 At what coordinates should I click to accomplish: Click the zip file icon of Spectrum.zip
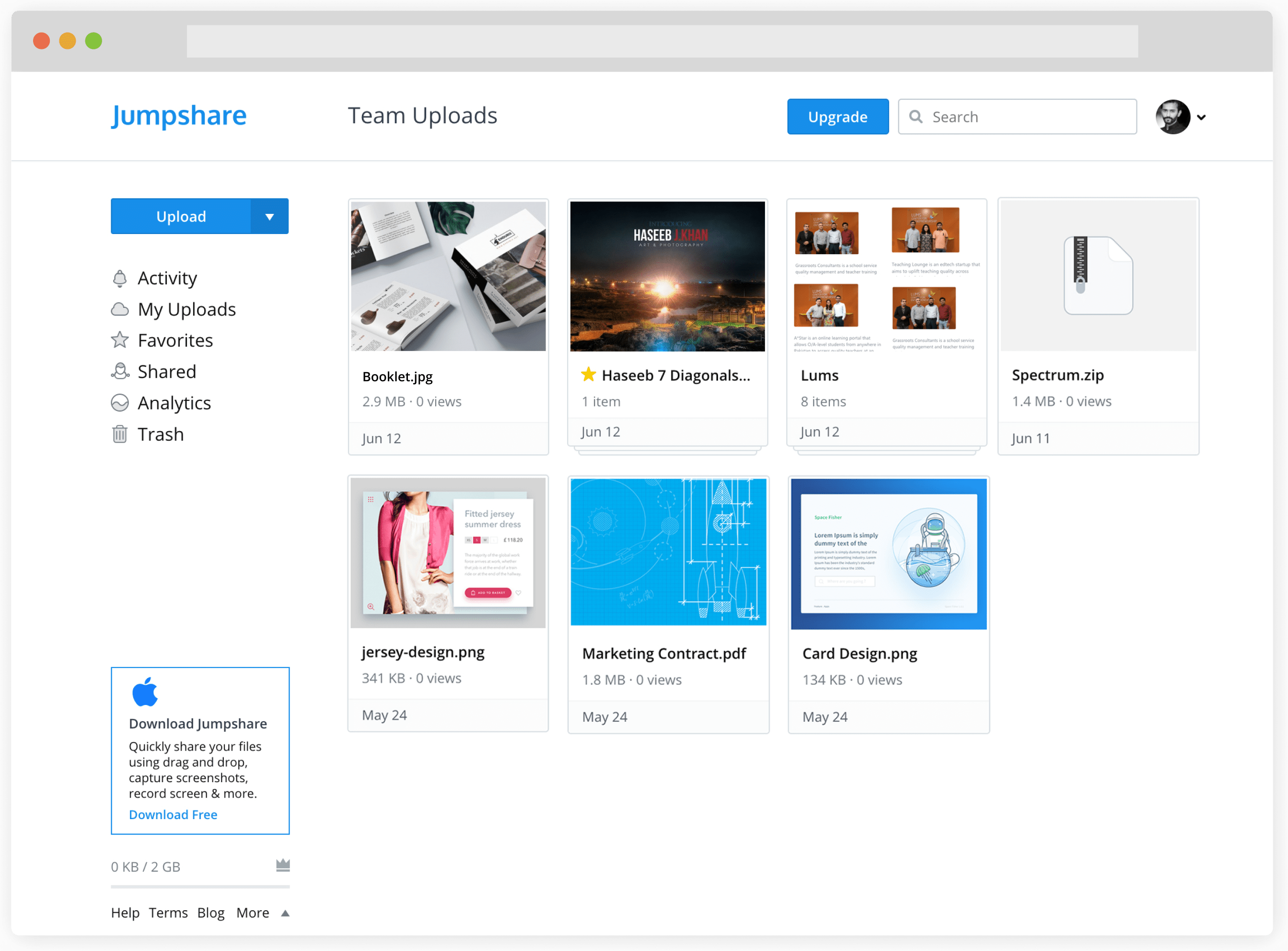click(1098, 275)
